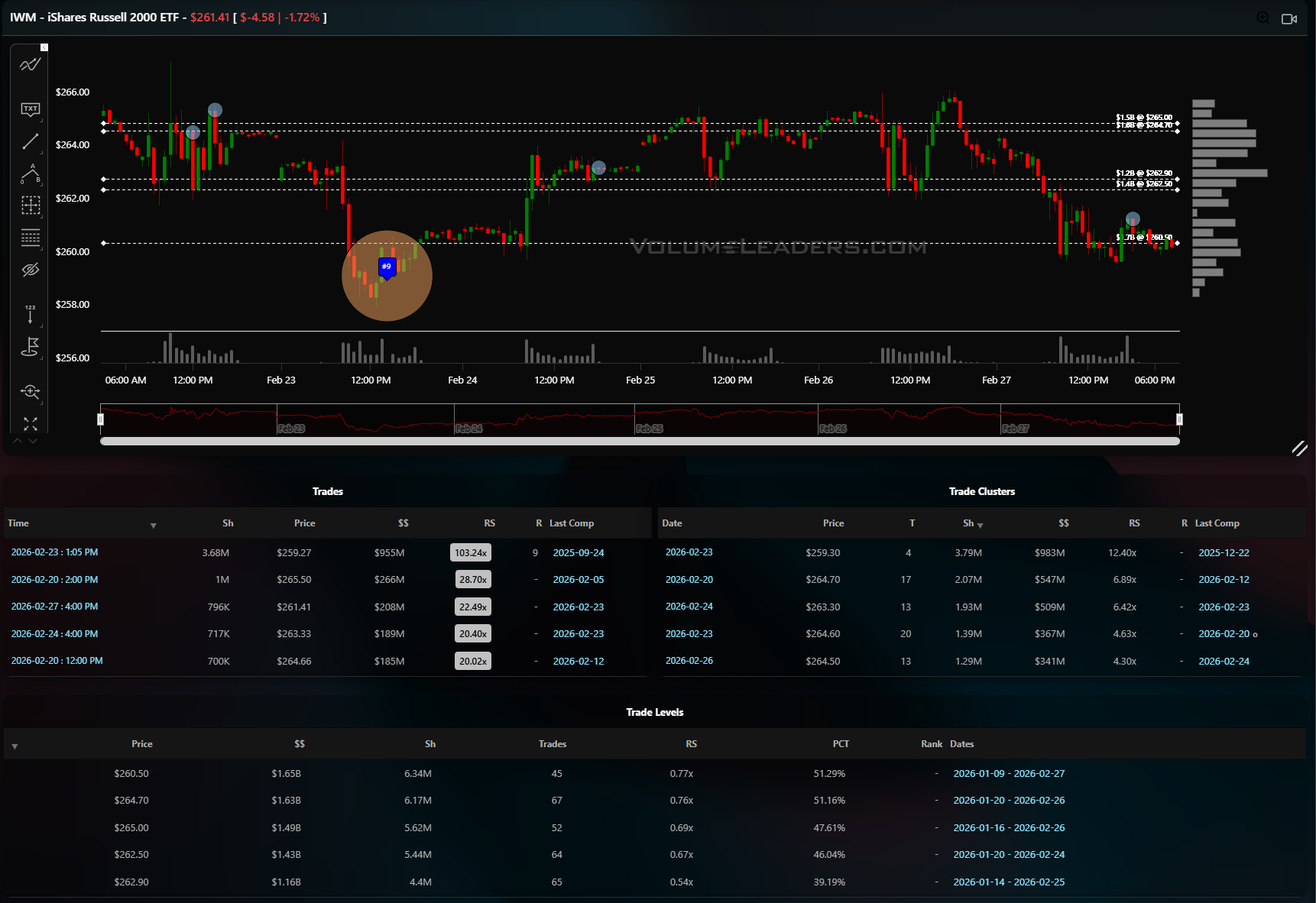Open cluster date 2026-02-26
This screenshot has width=1316, height=903.
[x=689, y=661]
